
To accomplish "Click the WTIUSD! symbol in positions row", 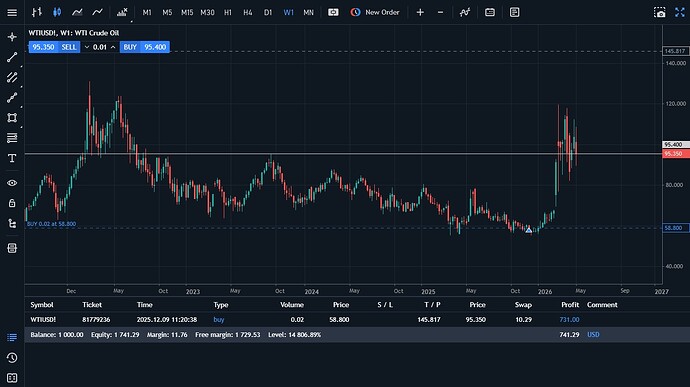I will point(43,320).
